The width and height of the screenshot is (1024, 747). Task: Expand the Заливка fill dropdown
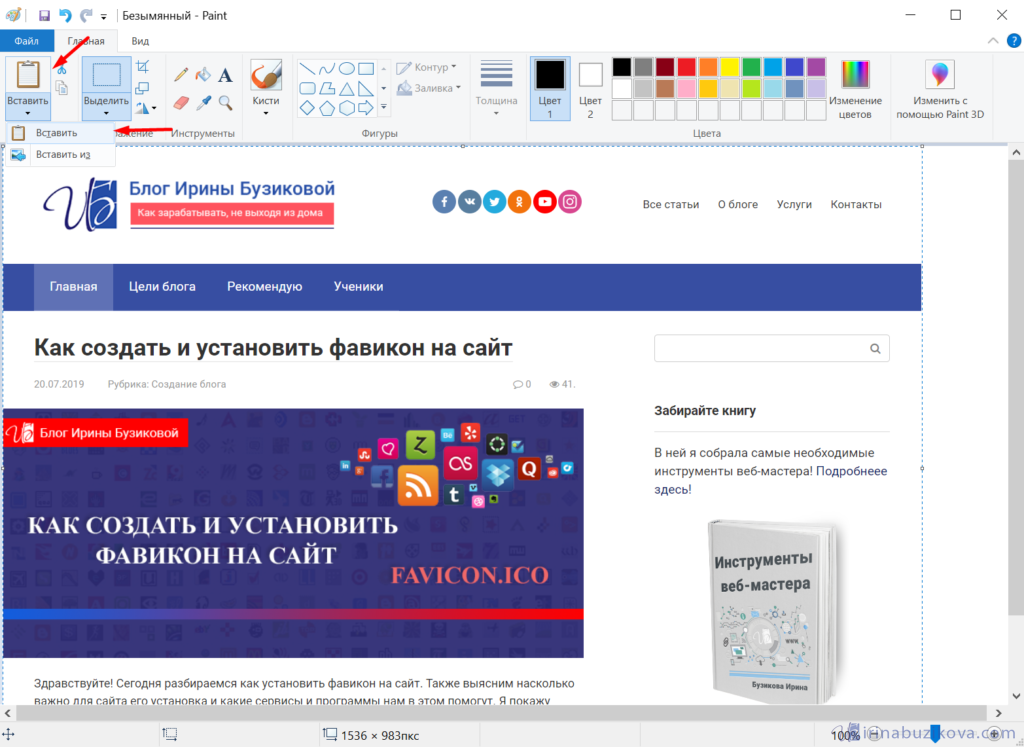click(430, 88)
